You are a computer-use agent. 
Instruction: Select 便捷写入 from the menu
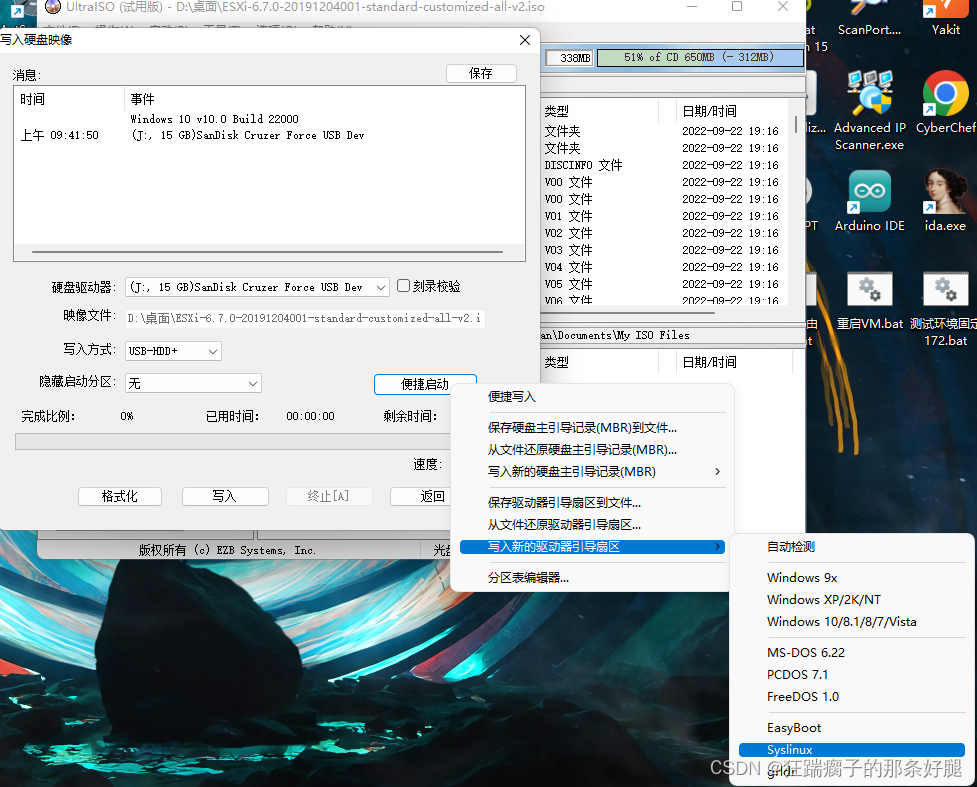click(512, 397)
